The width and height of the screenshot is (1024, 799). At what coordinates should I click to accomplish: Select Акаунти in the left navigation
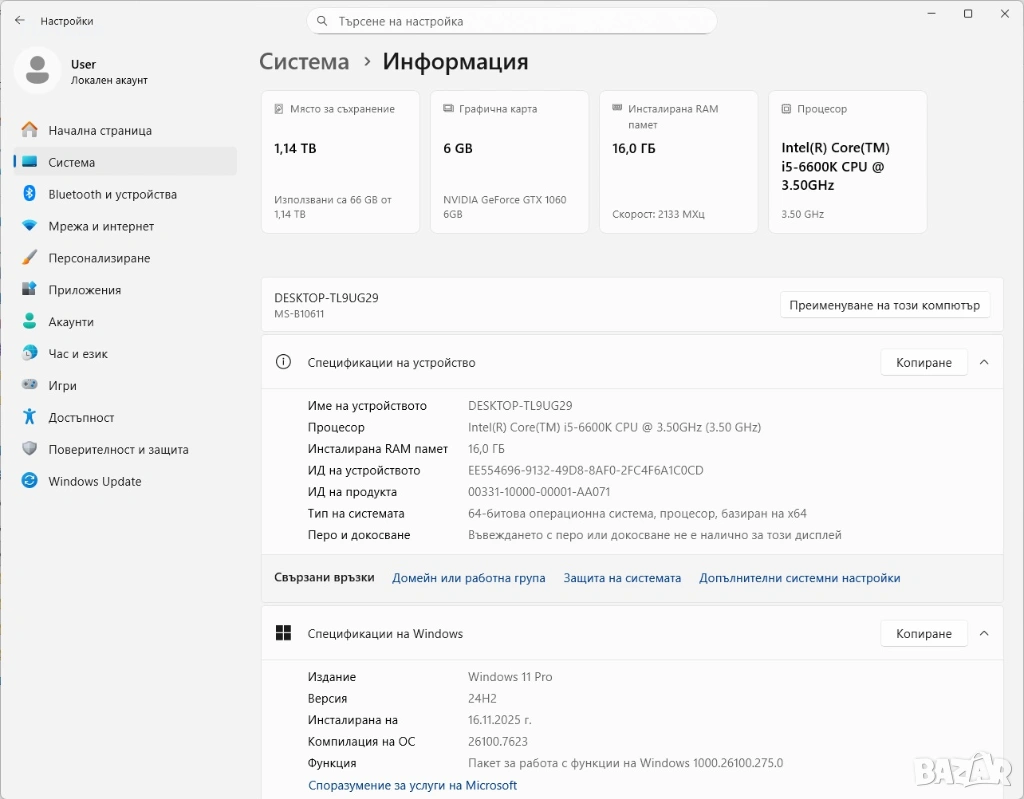click(x=71, y=322)
